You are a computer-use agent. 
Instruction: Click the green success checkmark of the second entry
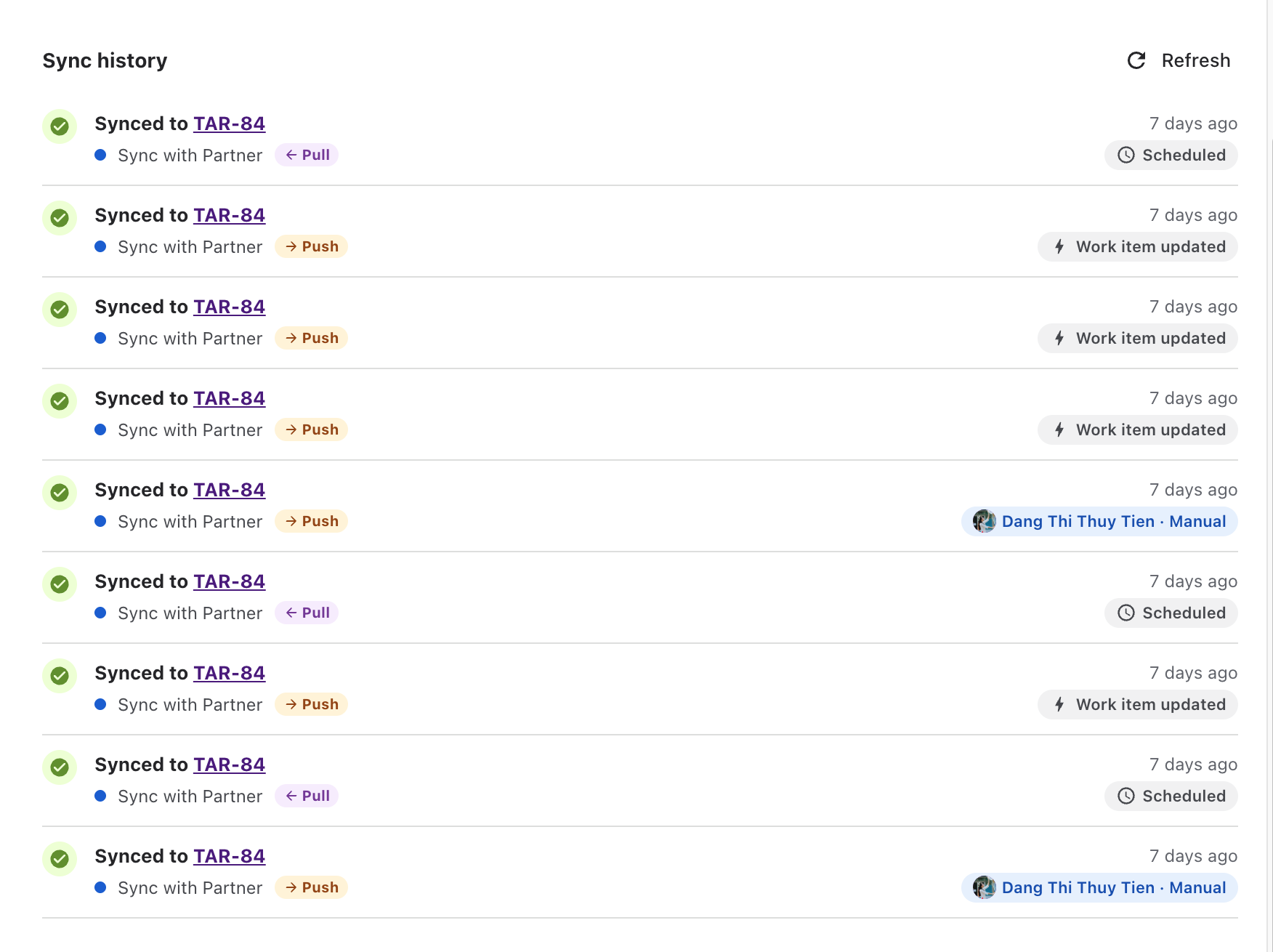click(60, 218)
